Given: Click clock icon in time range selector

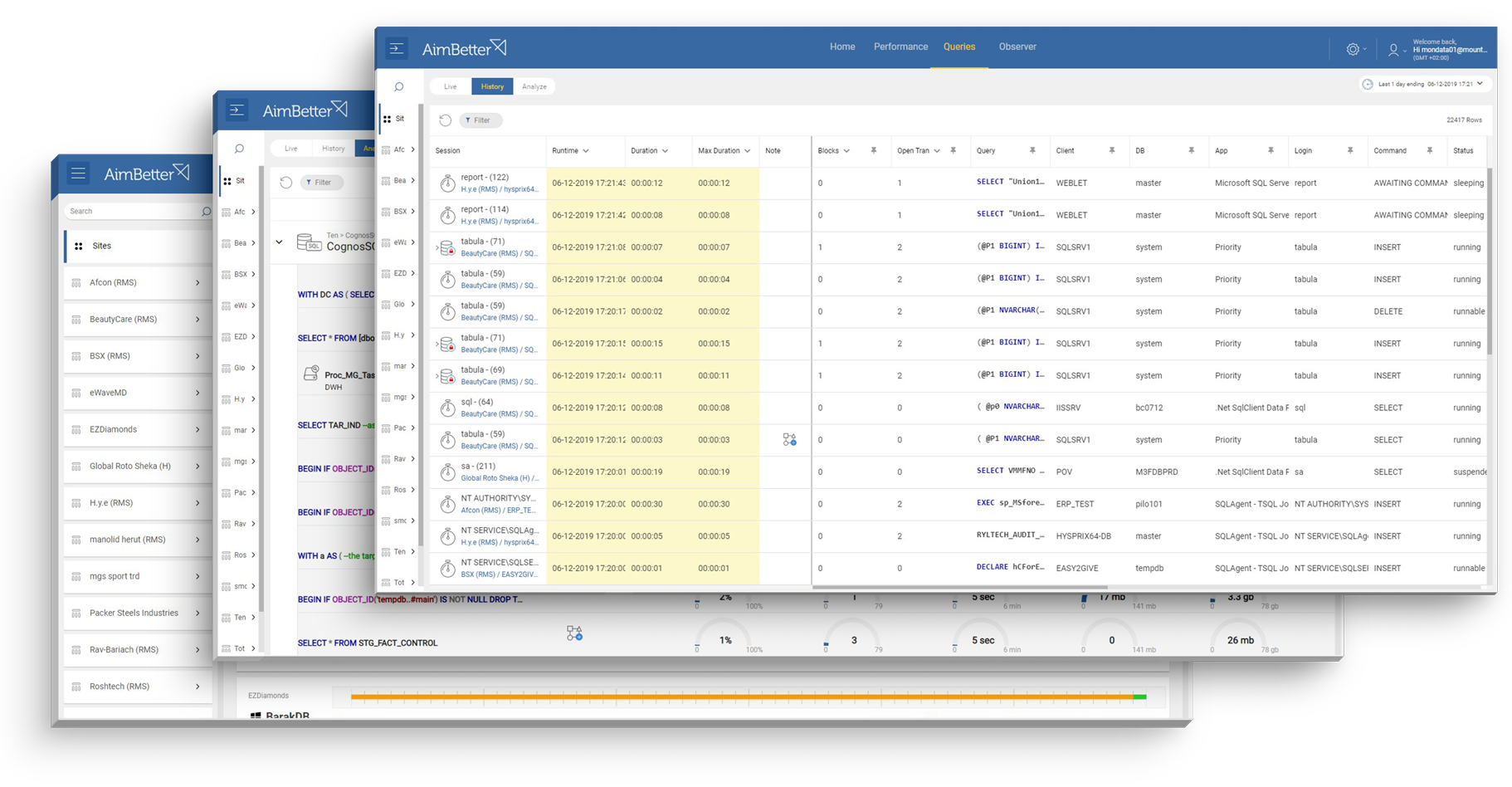Looking at the screenshot, I should (1367, 84).
